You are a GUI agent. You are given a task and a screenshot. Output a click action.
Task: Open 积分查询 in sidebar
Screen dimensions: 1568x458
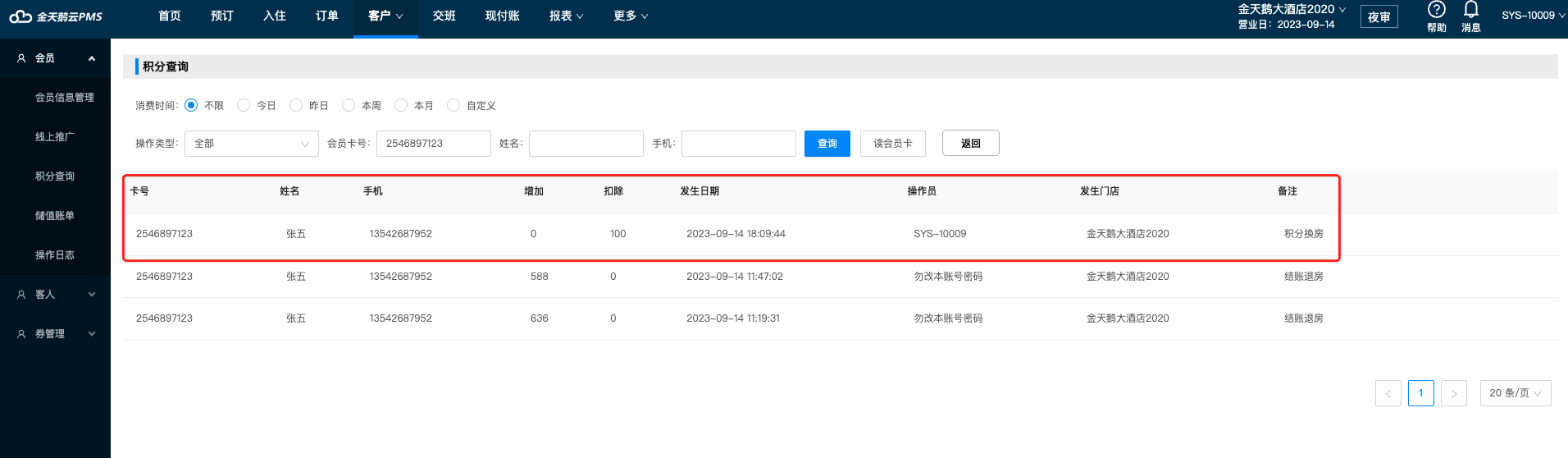click(x=55, y=176)
